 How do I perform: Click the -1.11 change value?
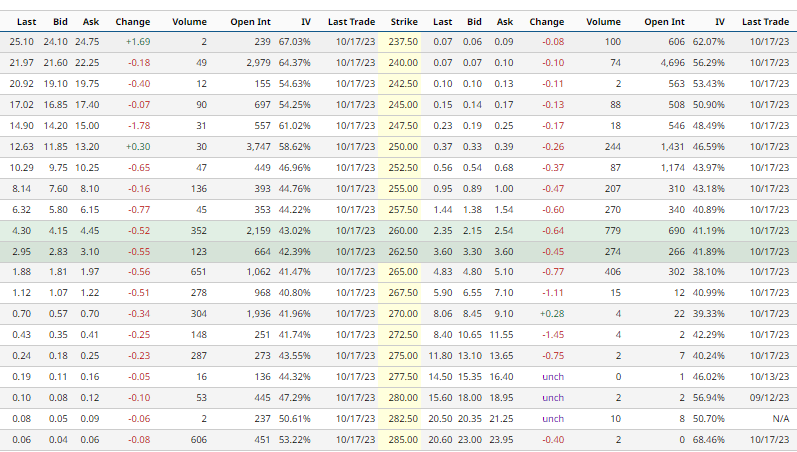553,293
